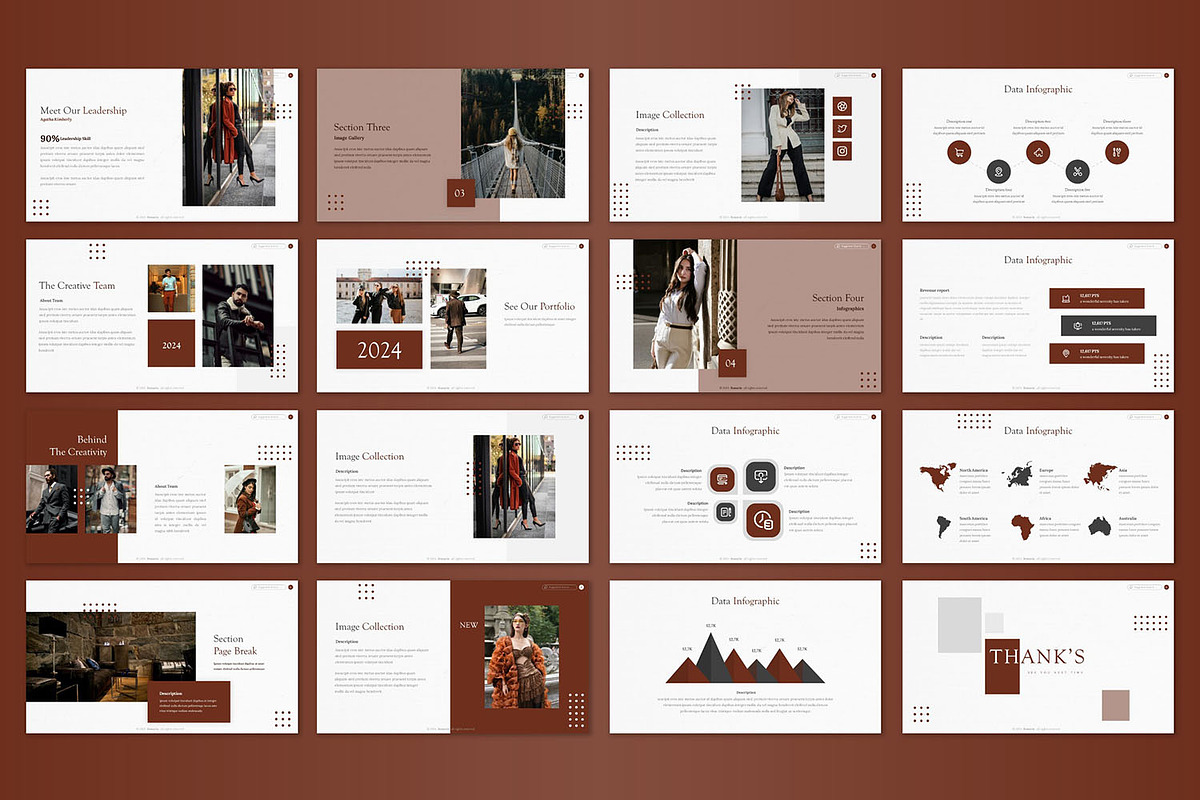
Task: Click the "Australia" label
Action: 1129,519
